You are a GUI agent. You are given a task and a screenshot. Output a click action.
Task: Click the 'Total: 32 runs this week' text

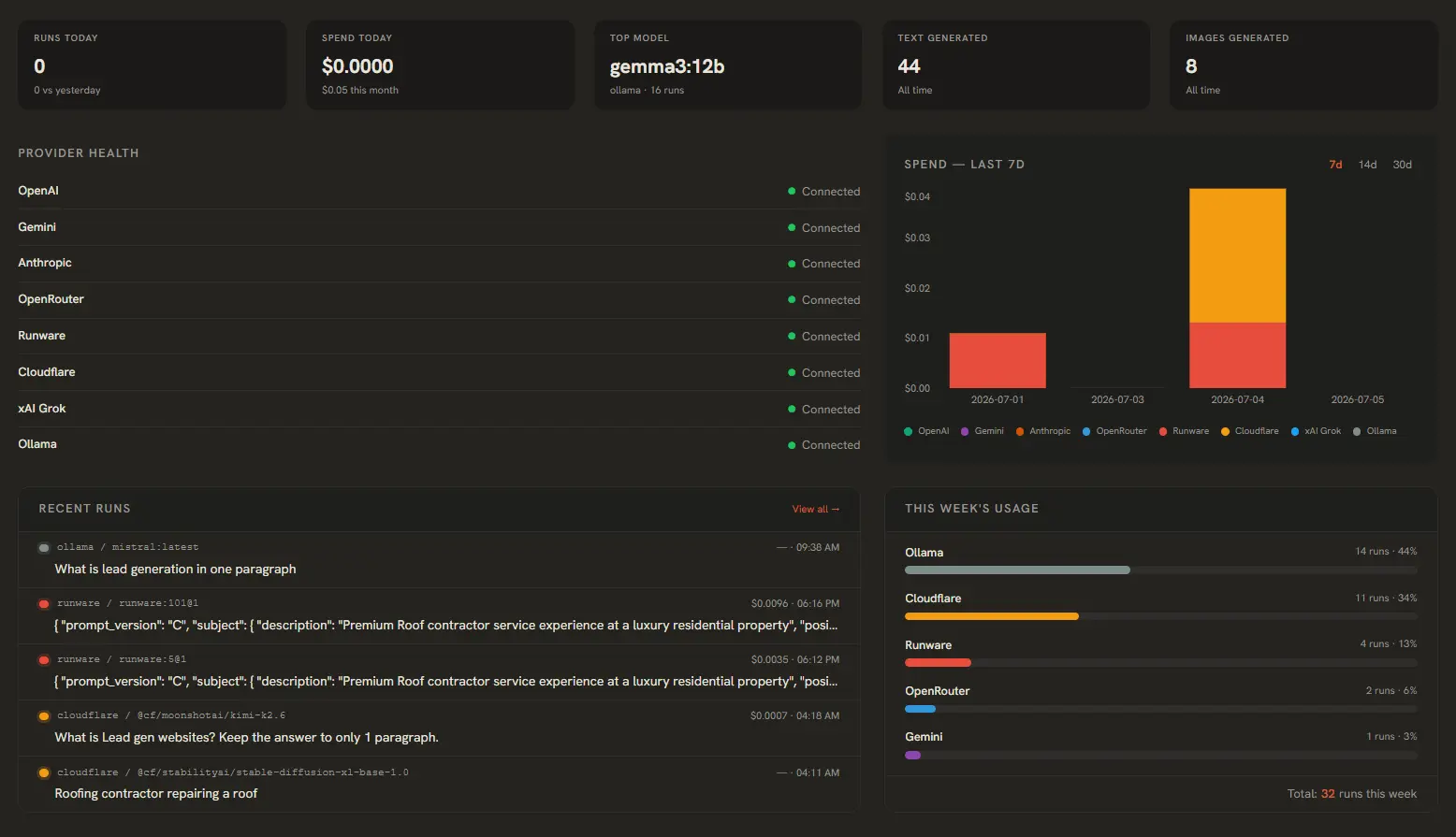pos(1352,794)
